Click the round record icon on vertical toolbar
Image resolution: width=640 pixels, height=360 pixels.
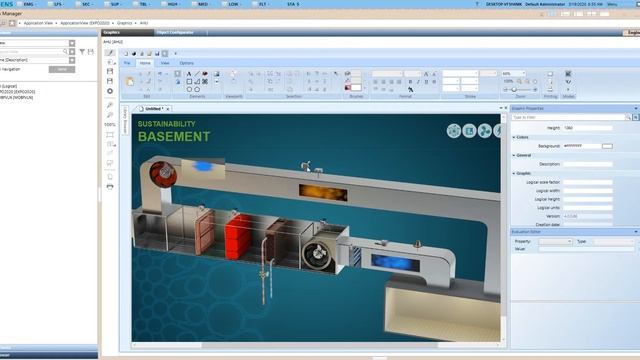[x=110, y=91]
